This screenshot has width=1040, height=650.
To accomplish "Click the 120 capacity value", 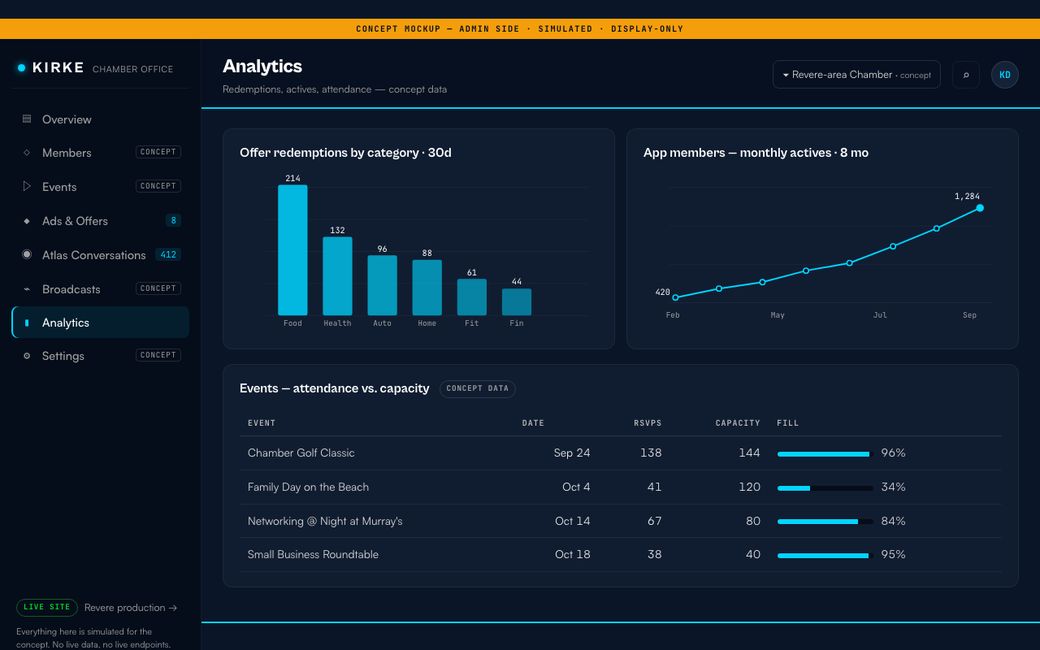I will [749, 487].
